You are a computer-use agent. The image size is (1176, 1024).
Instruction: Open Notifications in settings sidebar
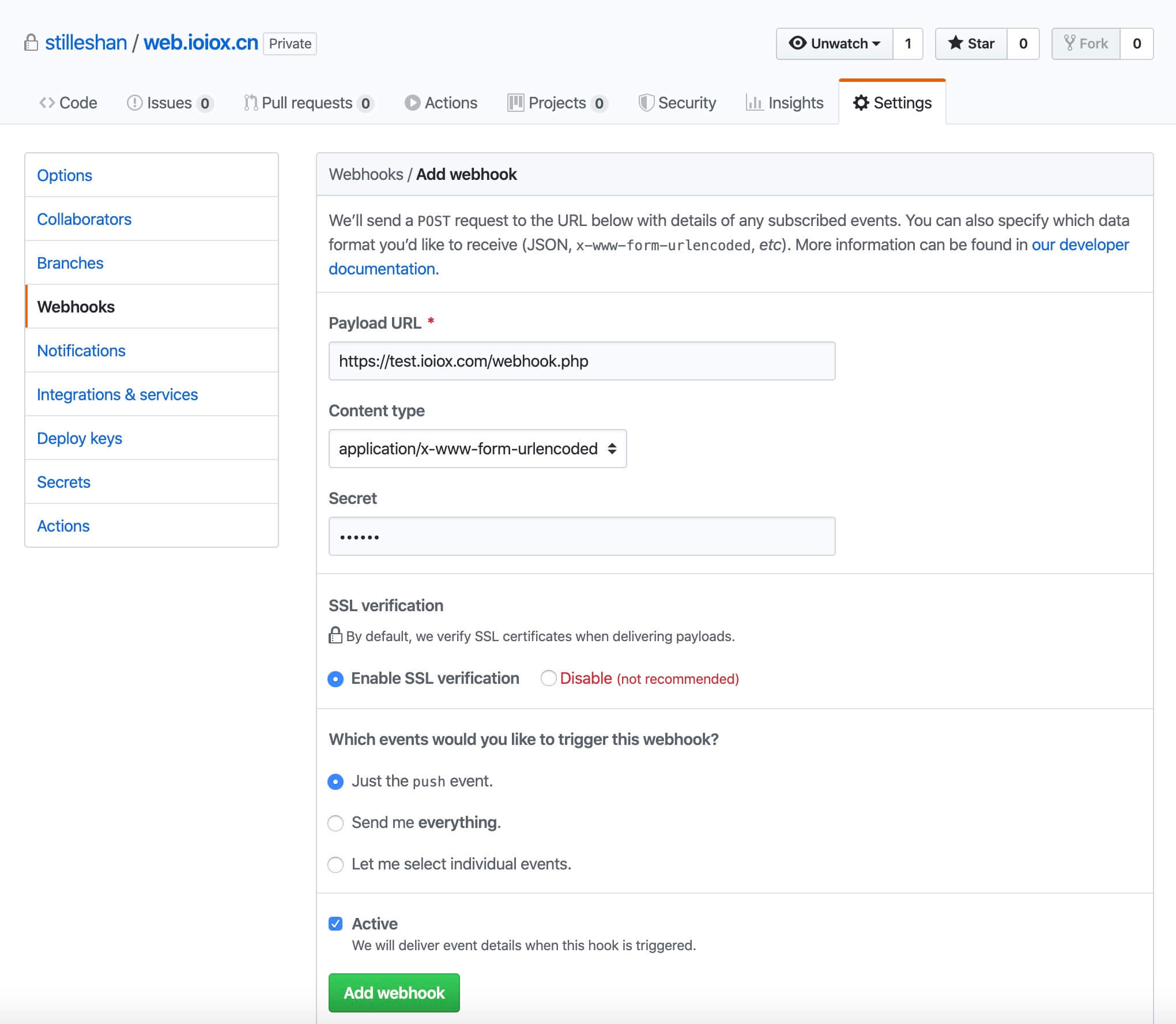pyautogui.click(x=152, y=351)
